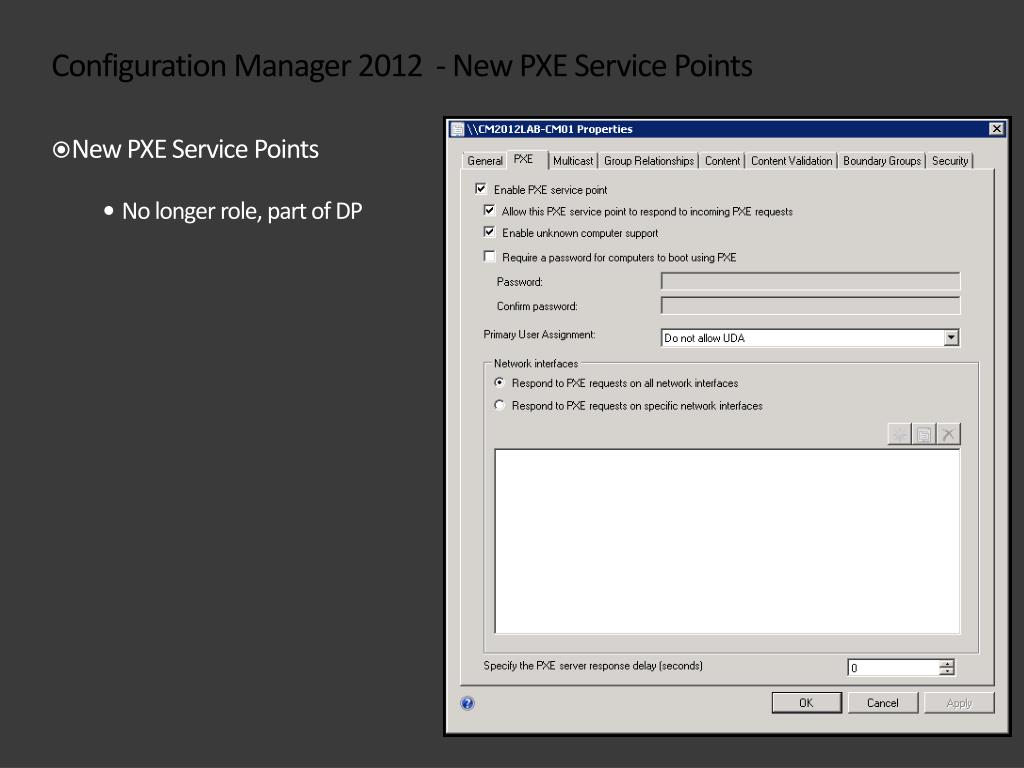Screen dimensions: 1024x768
Task: Click the edit network interface properties icon
Action: 923,434
